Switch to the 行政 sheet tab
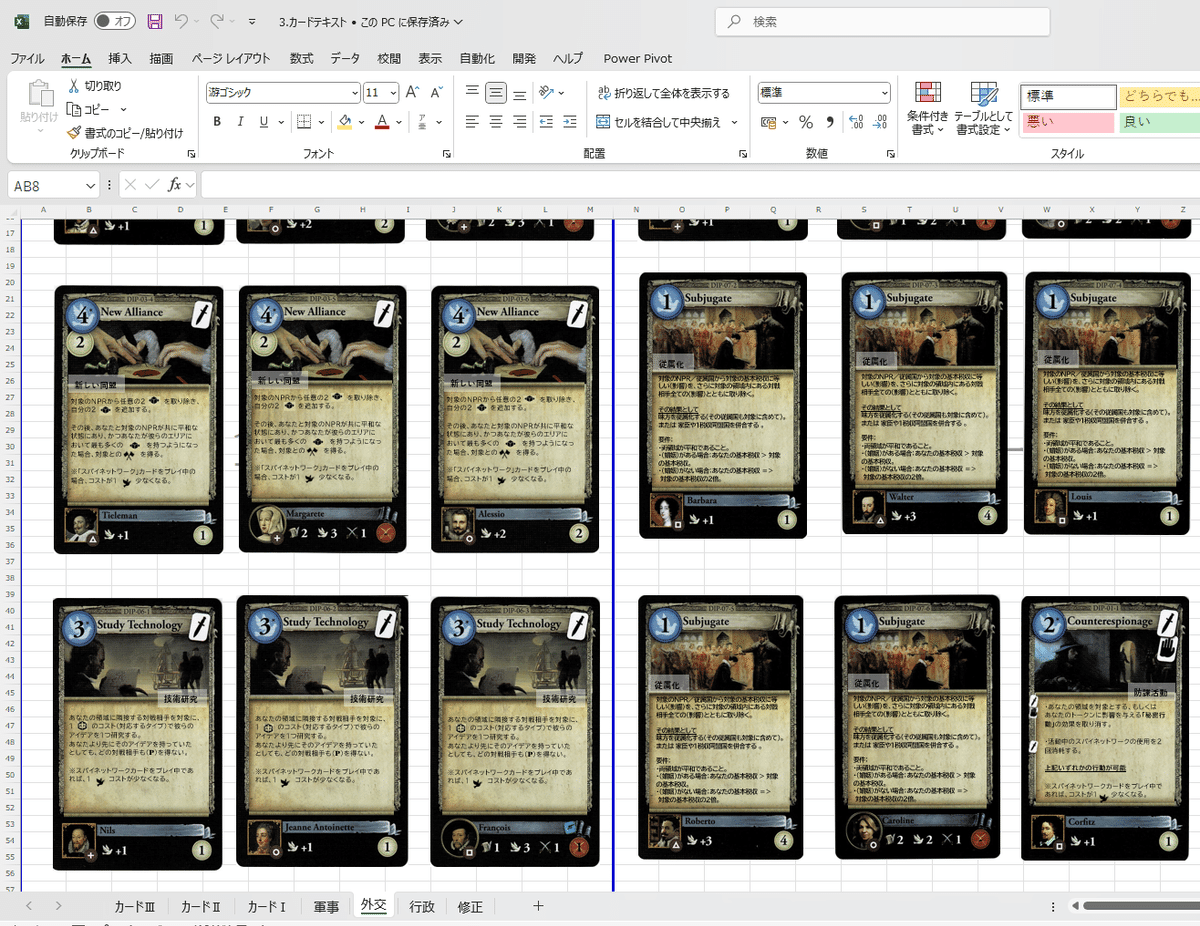Screen dimensions: 1200x926 (422, 907)
